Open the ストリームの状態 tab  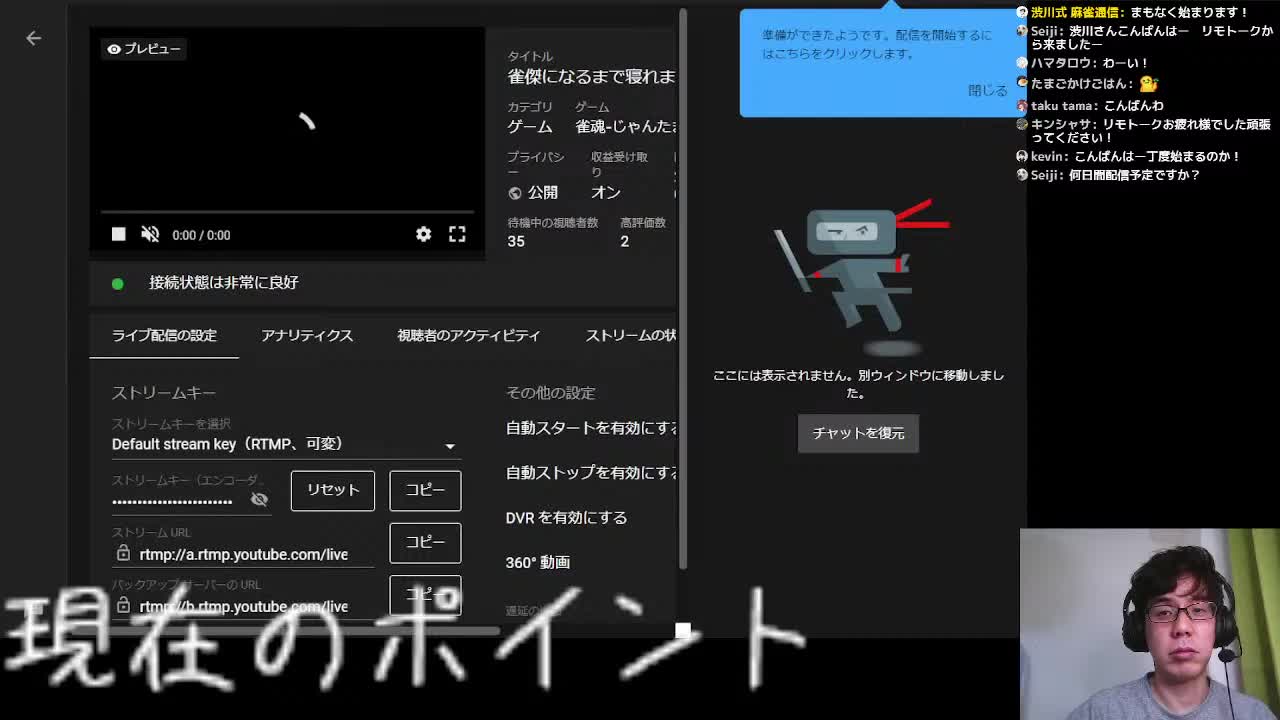(x=630, y=335)
